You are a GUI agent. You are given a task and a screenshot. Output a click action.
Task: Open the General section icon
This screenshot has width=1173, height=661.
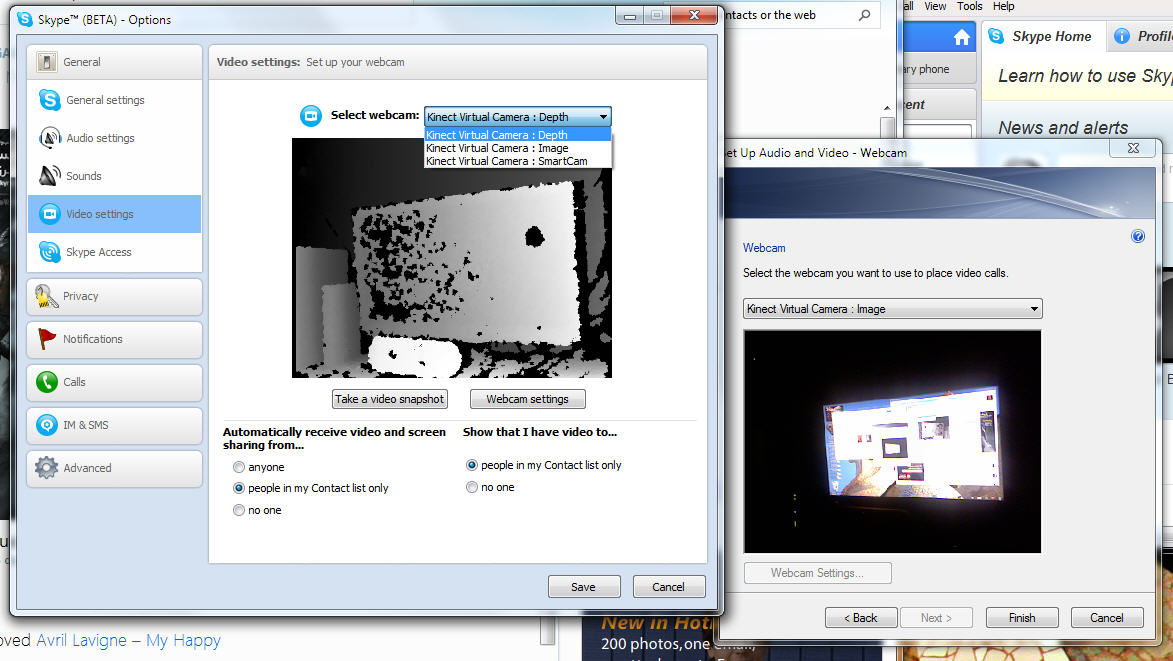pyautogui.click(x=46, y=62)
